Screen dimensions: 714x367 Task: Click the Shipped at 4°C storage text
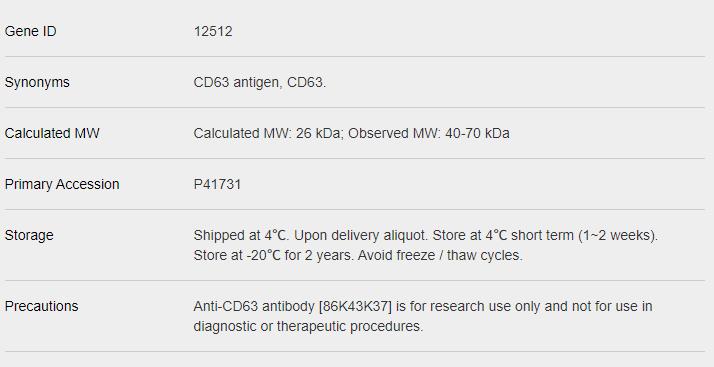tap(240, 235)
